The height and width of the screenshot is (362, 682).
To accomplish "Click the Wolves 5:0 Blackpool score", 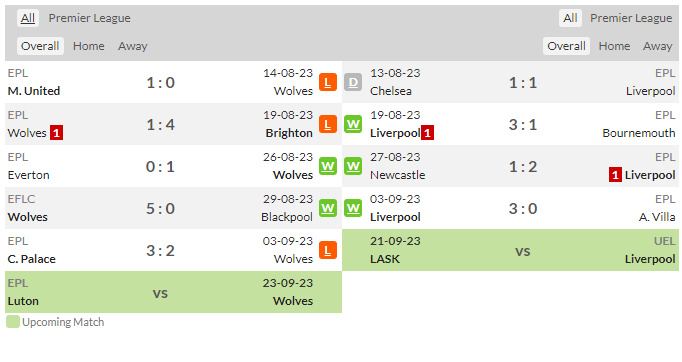I will (x=160, y=209).
